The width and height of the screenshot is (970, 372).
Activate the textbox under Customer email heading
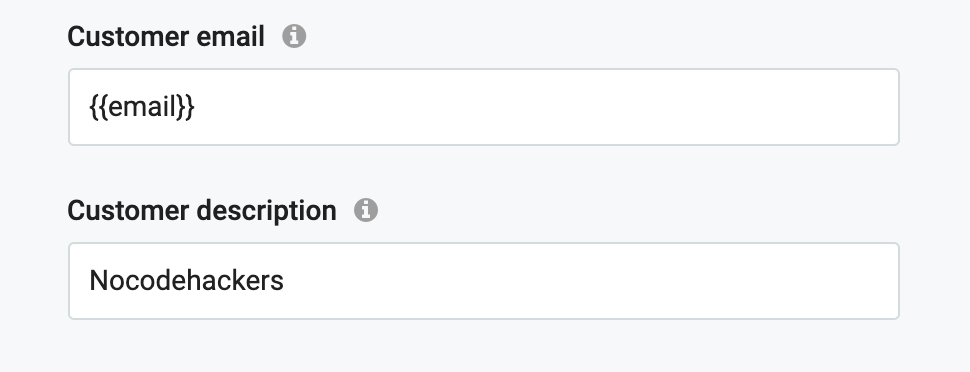pyautogui.click(x=483, y=107)
